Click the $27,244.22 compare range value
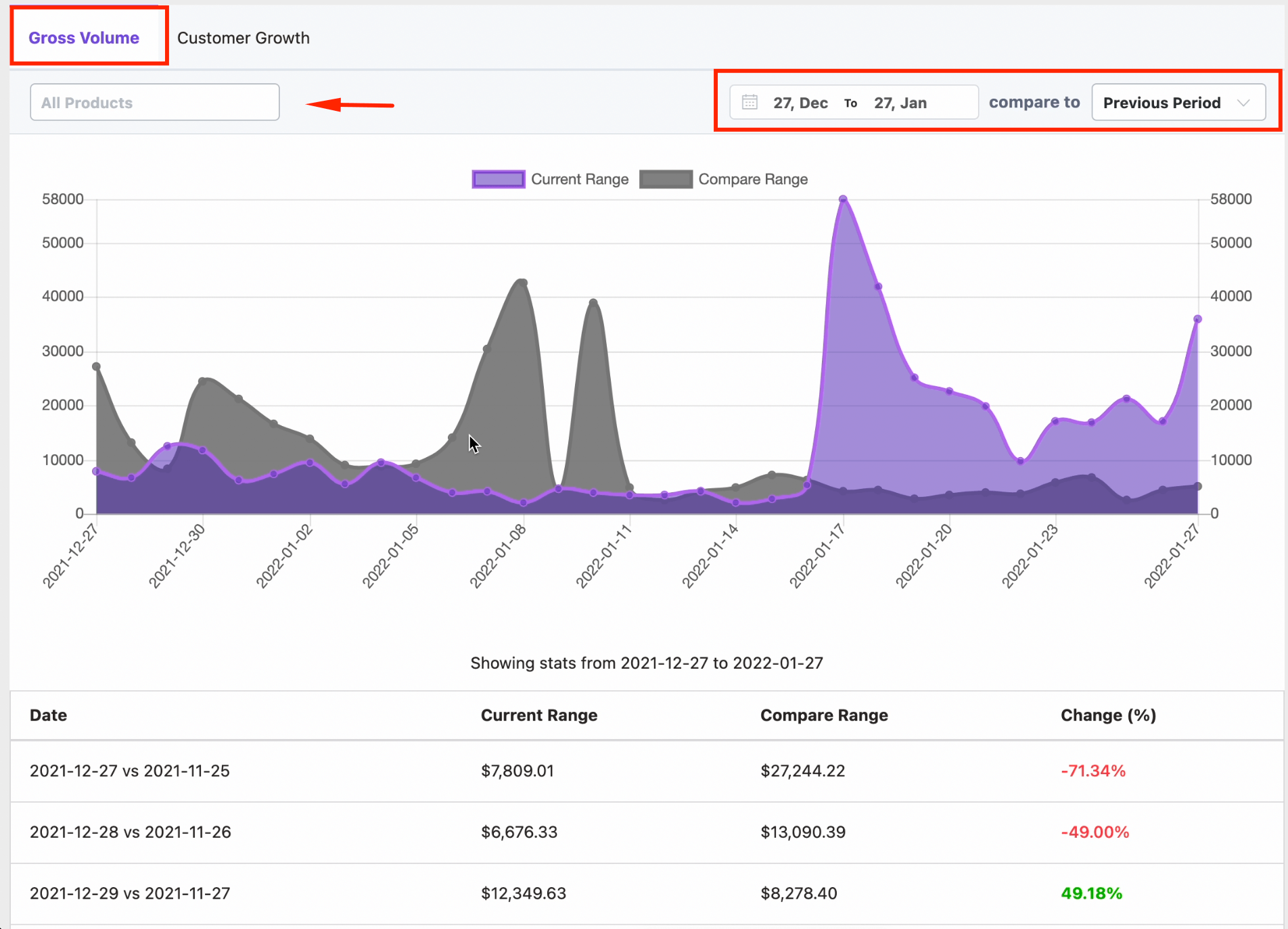Viewport: 1288px width, 929px height. coord(803,771)
